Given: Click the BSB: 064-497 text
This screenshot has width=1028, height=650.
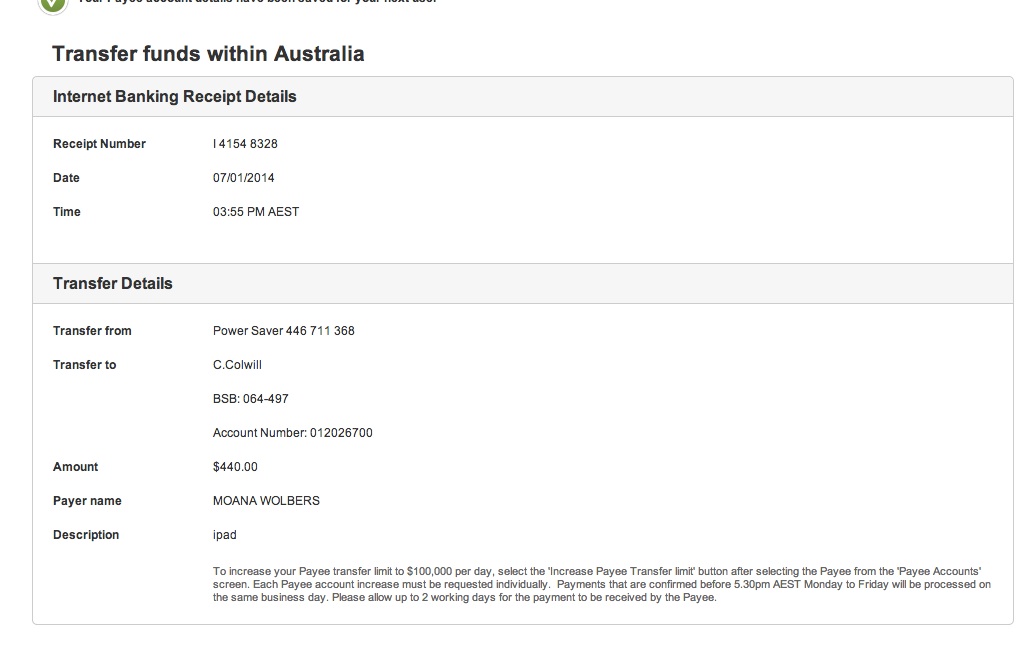Looking at the screenshot, I should click(x=250, y=399).
